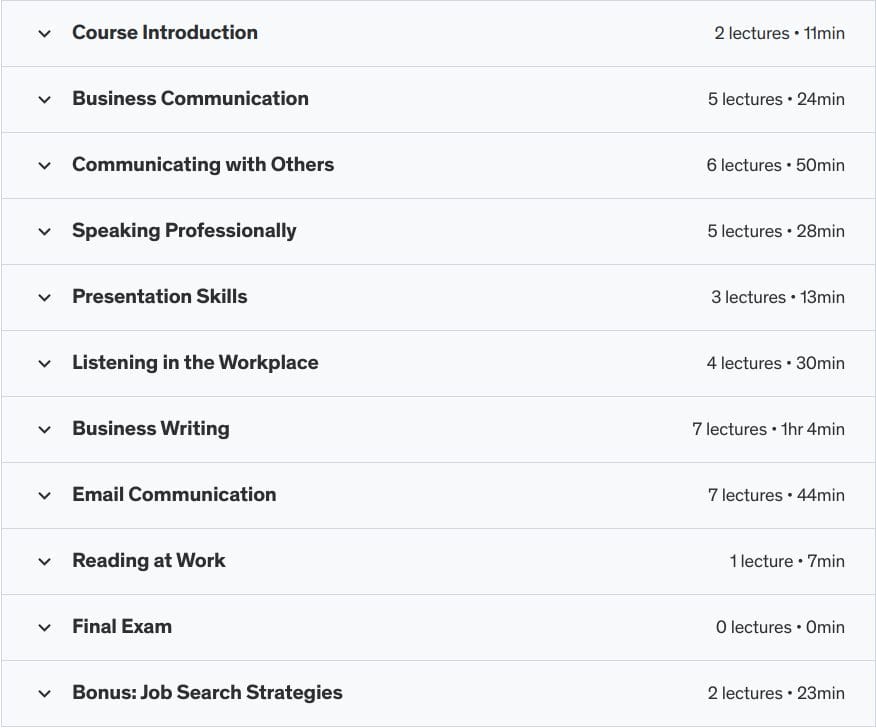This screenshot has height=728, width=876.
Task: Select the Presentation Skills section title
Action: pyautogui.click(x=159, y=297)
